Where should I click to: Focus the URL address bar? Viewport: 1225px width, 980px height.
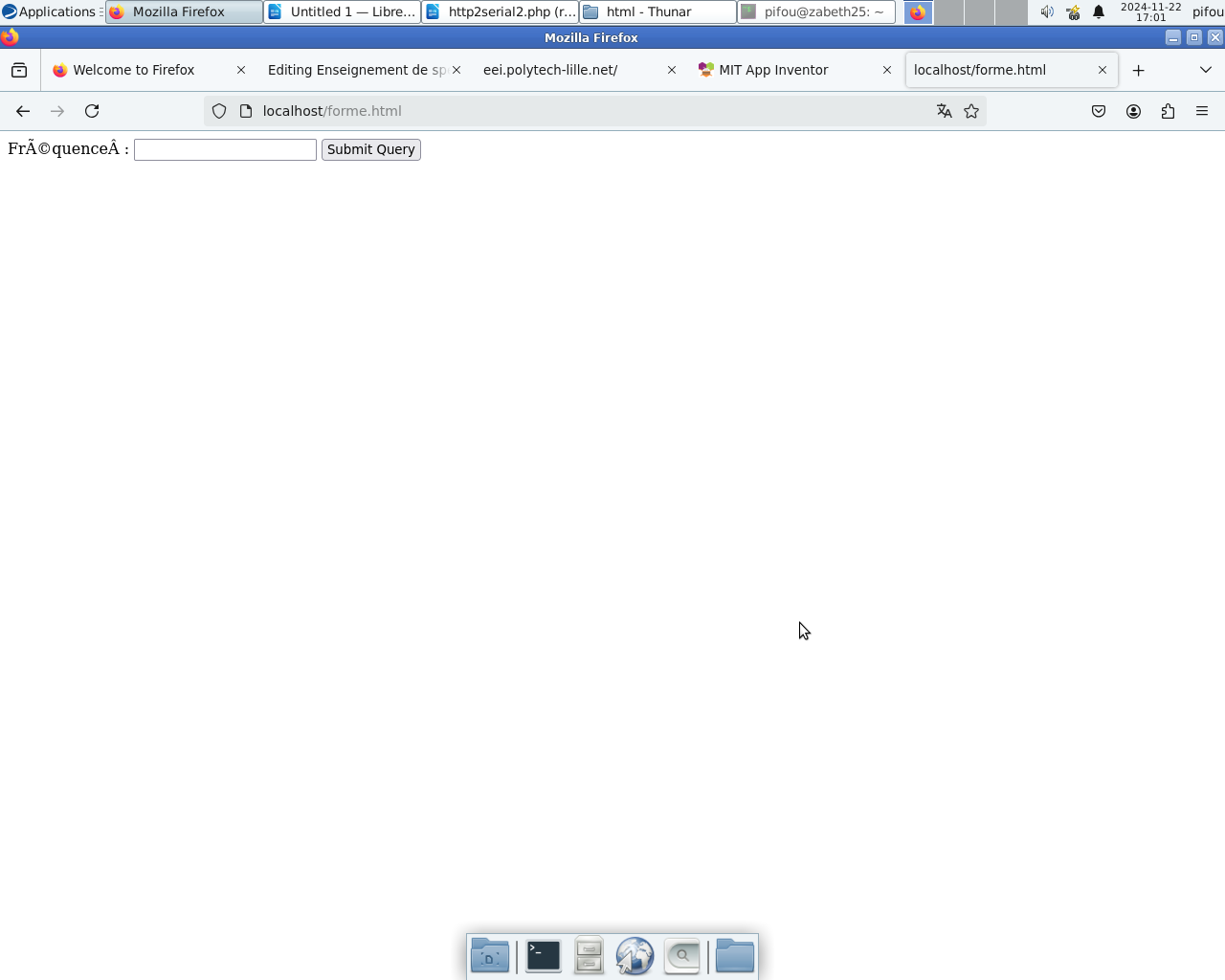point(593,111)
